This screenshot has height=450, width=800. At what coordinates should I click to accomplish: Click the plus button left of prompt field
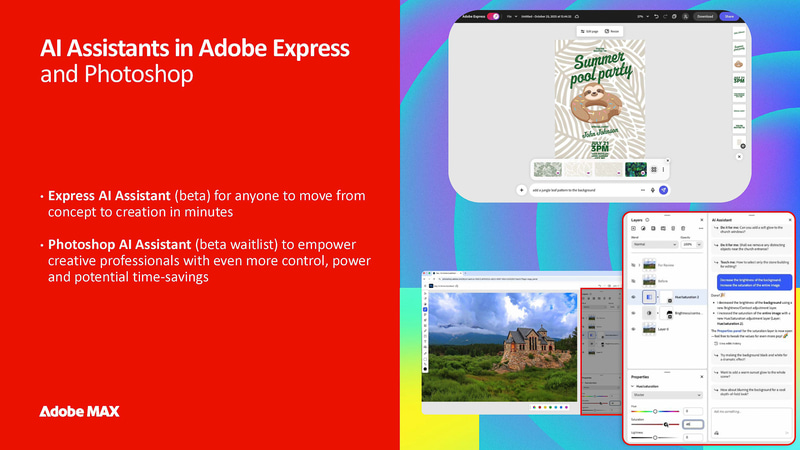click(x=521, y=190)
